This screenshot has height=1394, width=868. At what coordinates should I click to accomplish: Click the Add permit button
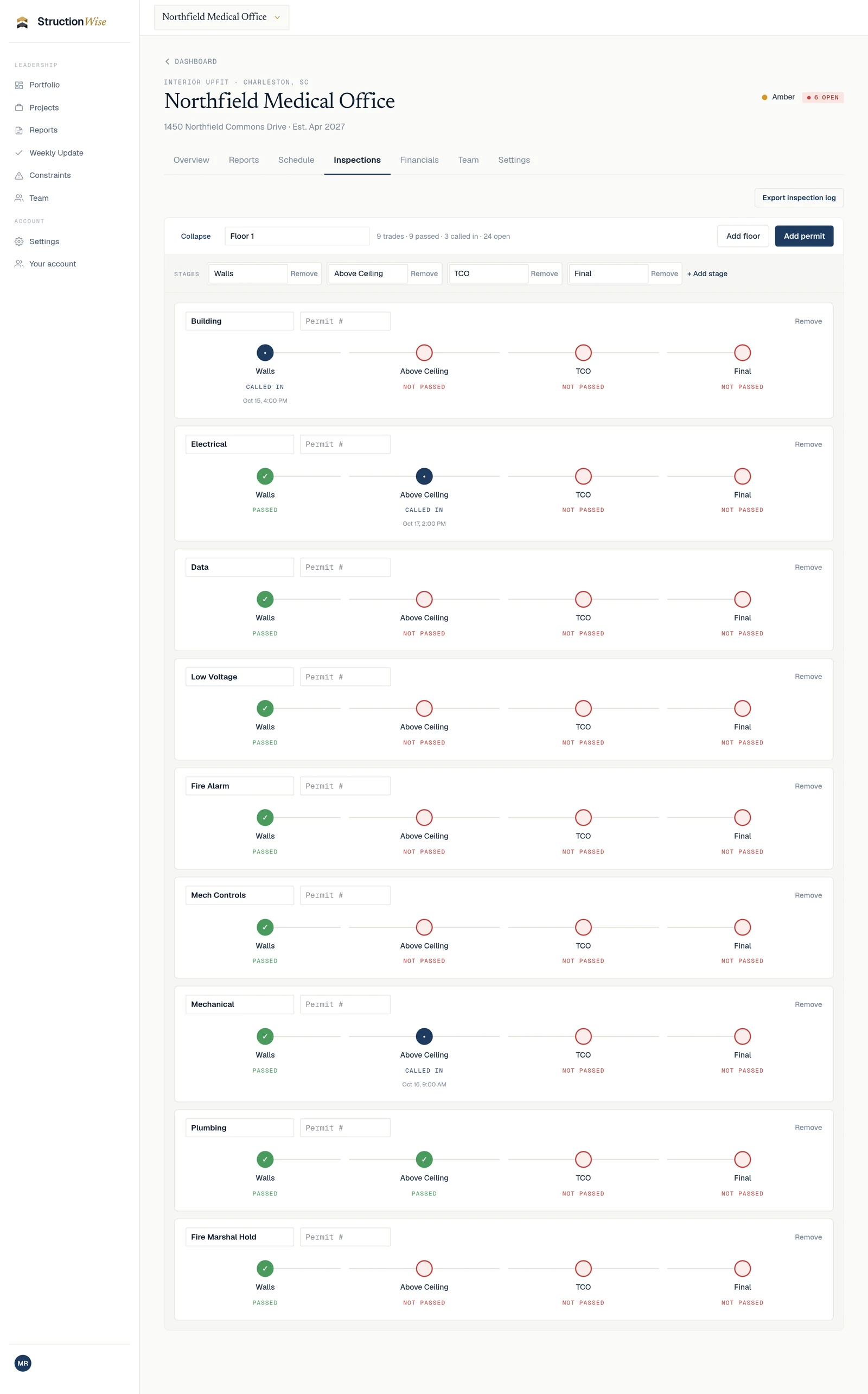coord(803,236)
